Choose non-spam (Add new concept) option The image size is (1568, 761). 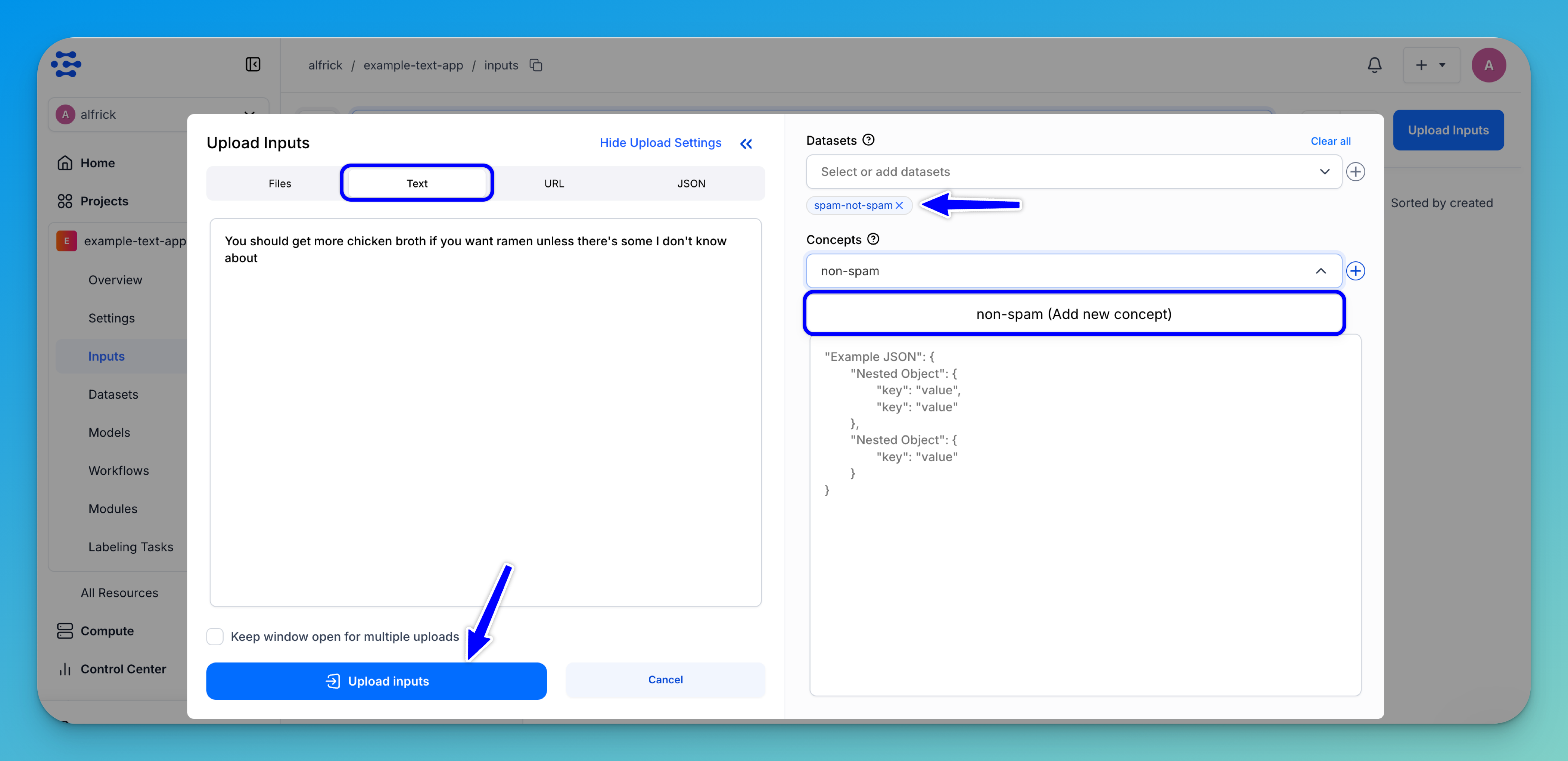click(x=1073, y=314)
